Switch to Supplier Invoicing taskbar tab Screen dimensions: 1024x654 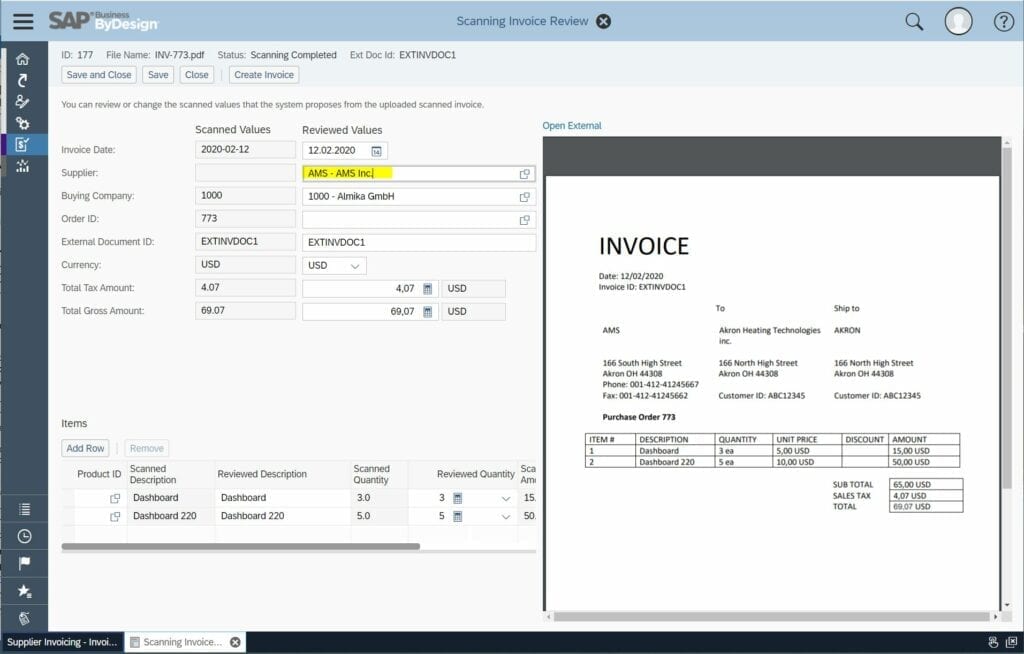(x=62, y=642)
